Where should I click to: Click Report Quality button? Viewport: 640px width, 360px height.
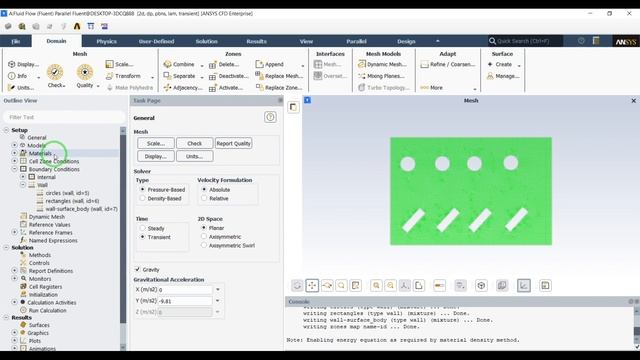[233, 143]
